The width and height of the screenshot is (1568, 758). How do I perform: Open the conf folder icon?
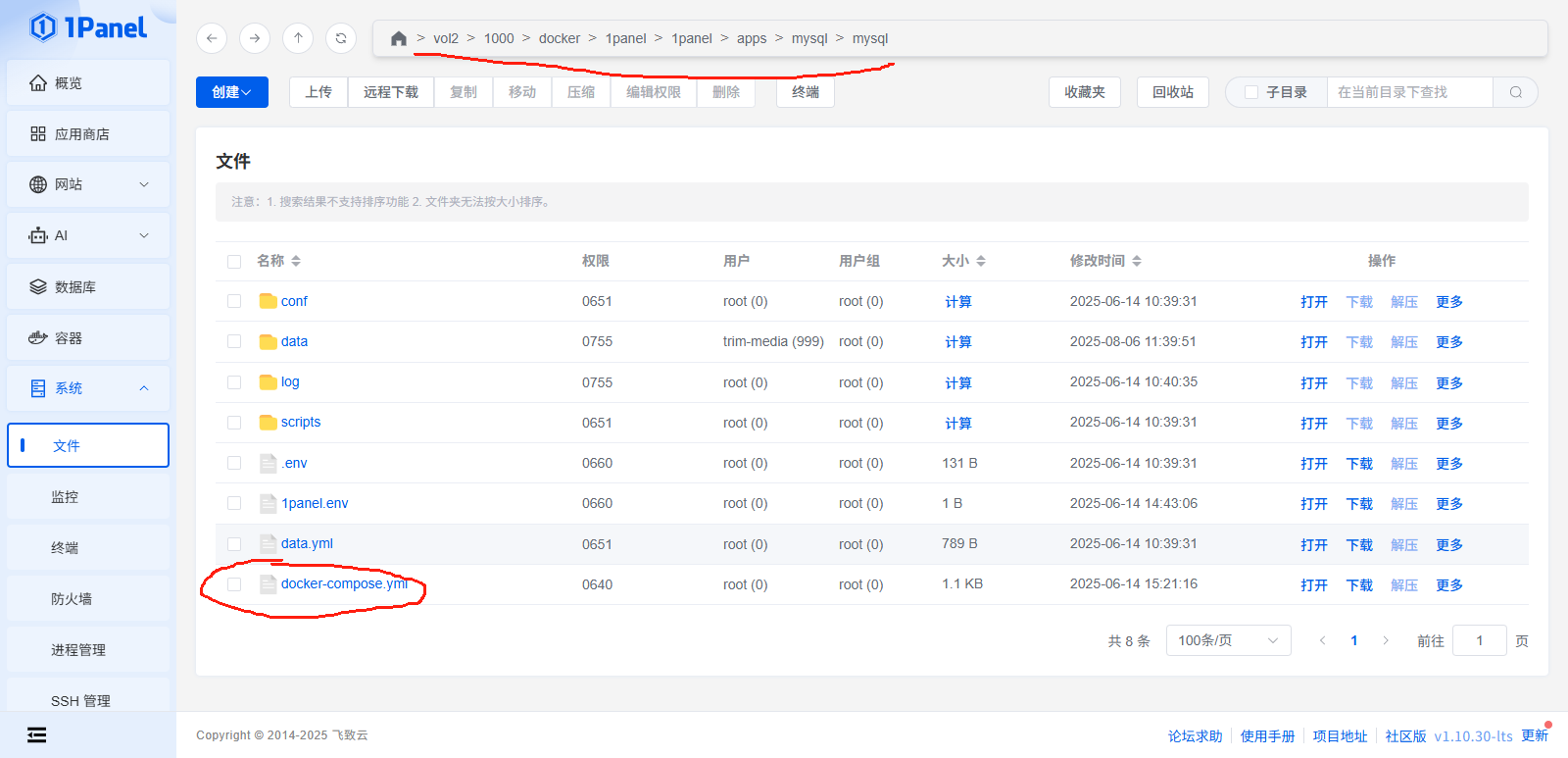[x=268, y=301]
